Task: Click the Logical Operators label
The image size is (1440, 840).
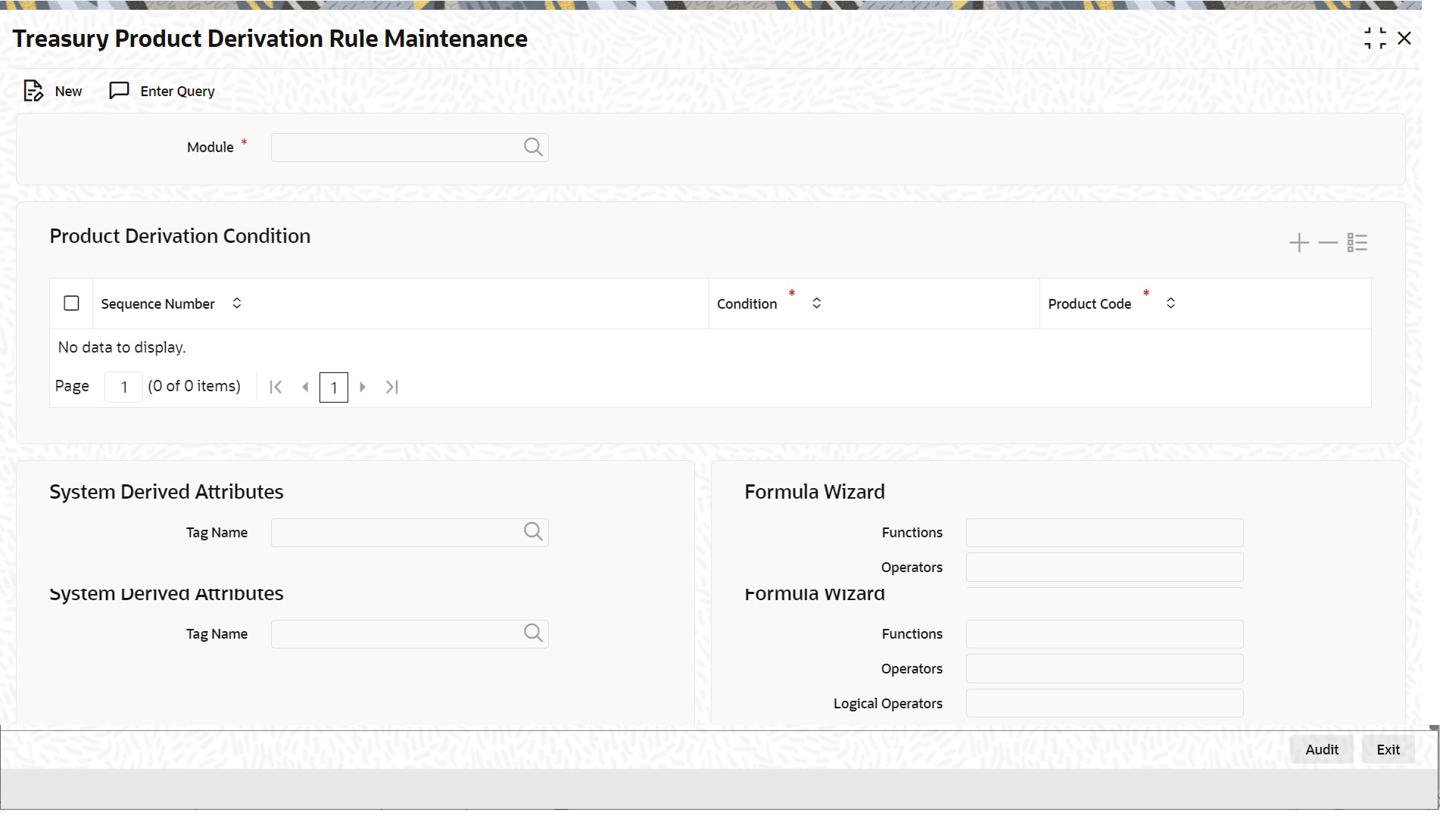Action: 888,704
